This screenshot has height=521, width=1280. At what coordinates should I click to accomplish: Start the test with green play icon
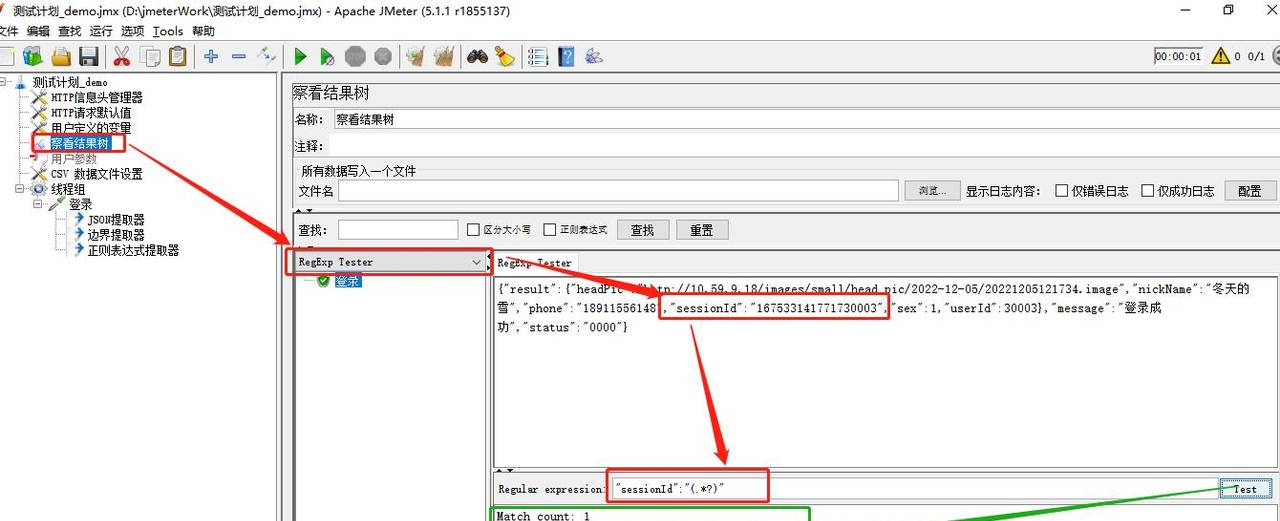pyautogui.click(x=300, y=56)
